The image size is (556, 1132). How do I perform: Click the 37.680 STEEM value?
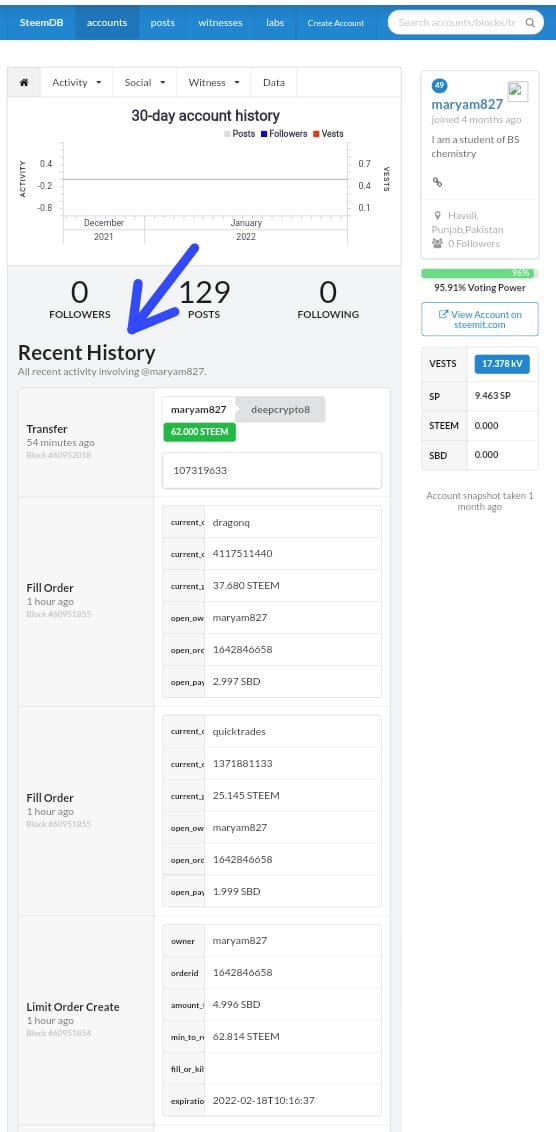click(x=246, y=585)
